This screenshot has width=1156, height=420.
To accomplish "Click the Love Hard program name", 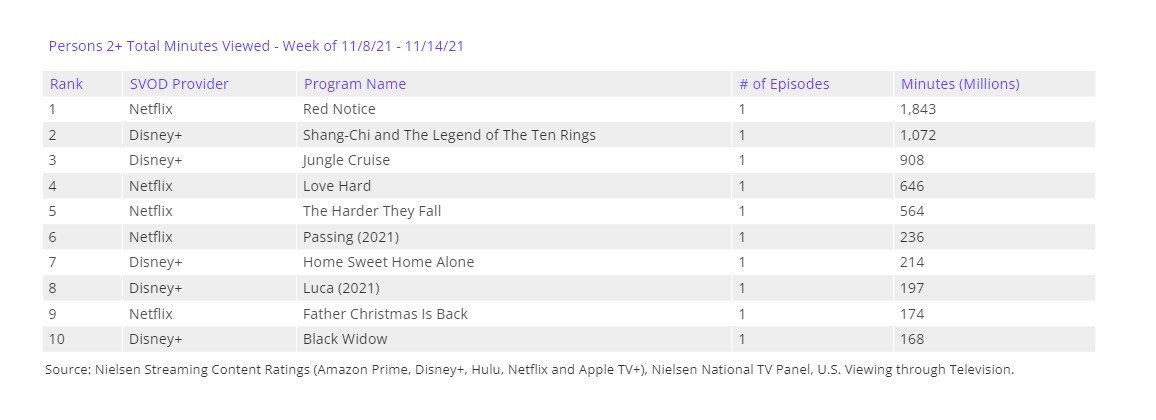I will [337, 186].
